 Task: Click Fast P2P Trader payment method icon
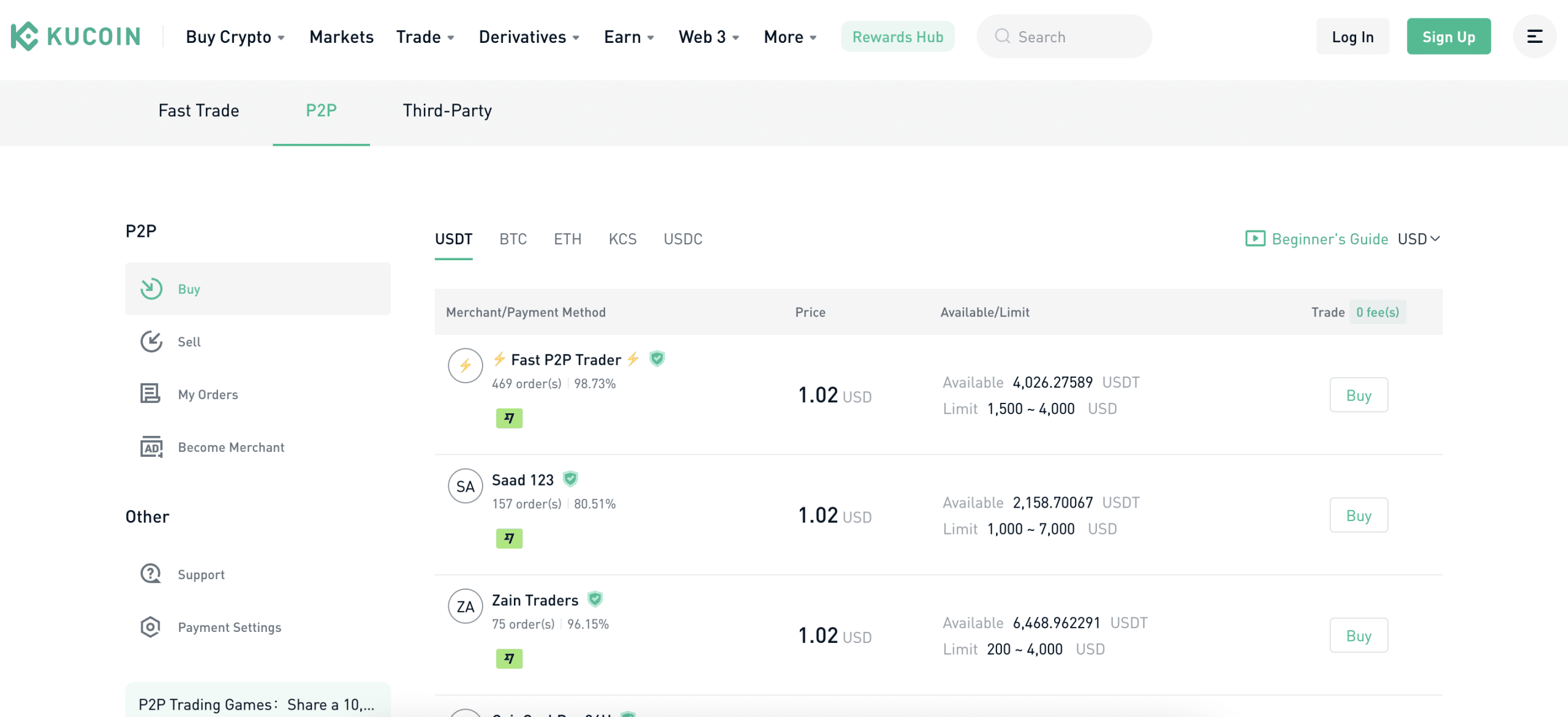pos(509,418)
